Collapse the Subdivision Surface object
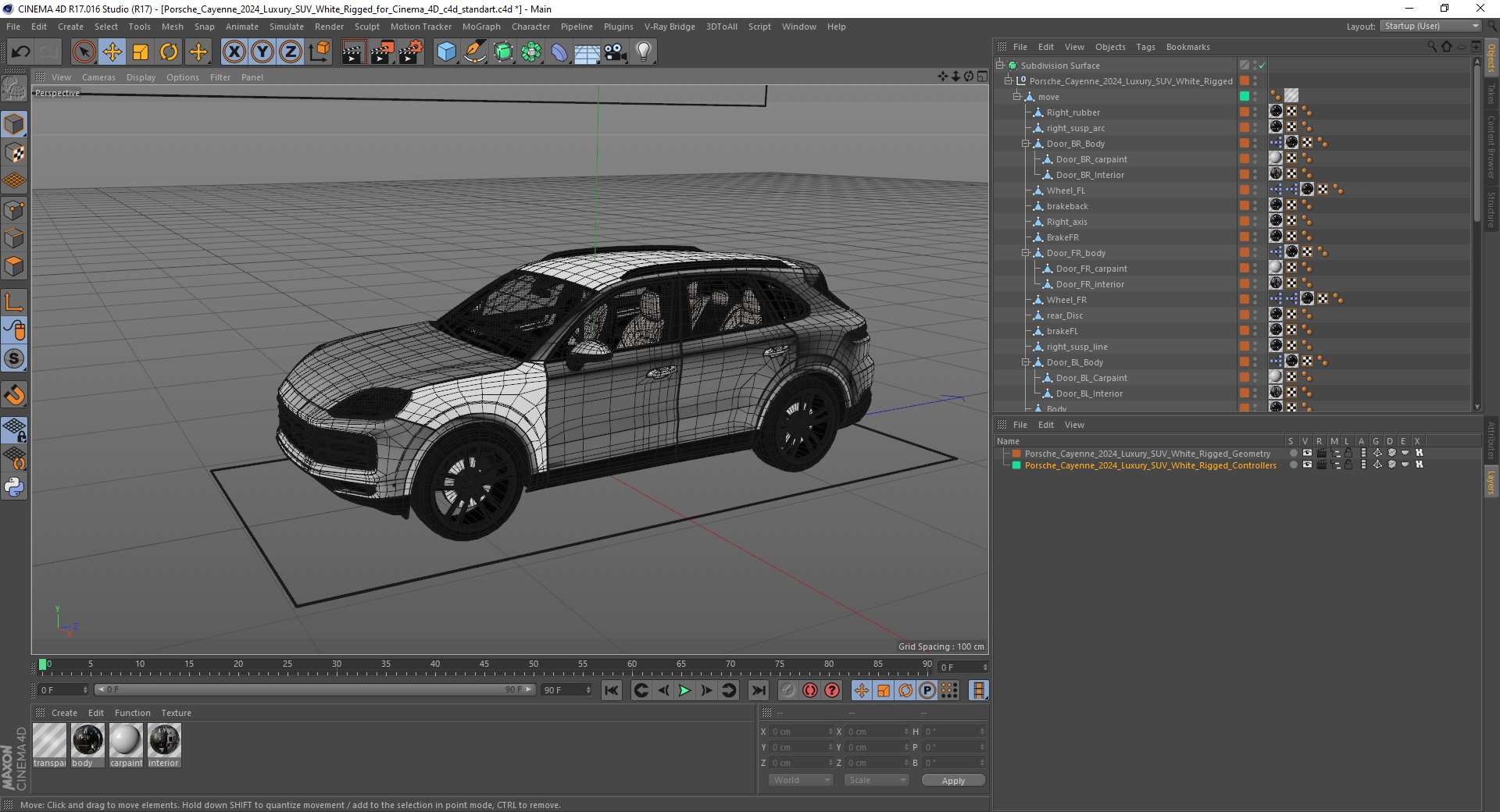 coord(999,66)
